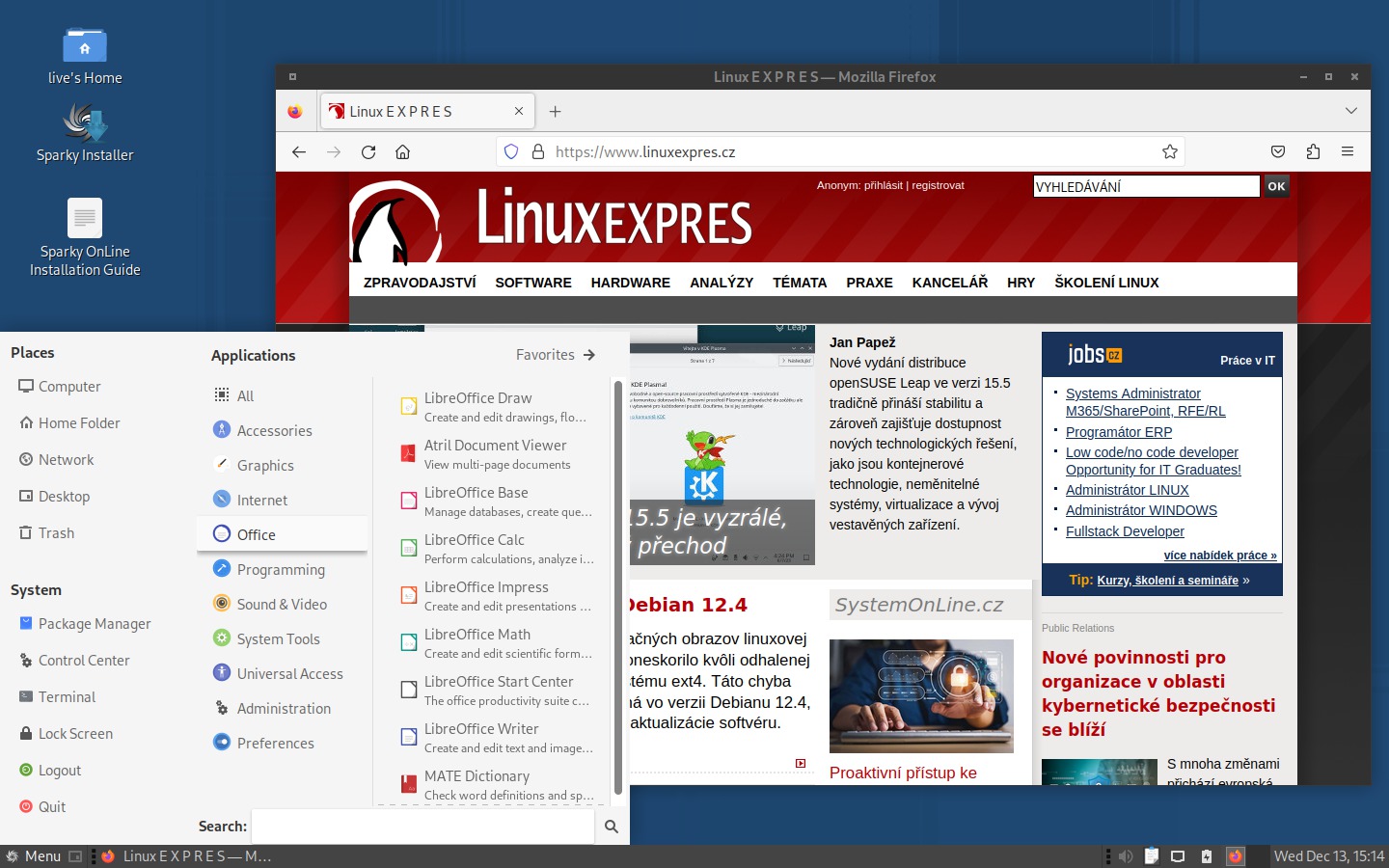Open Terminal from System list
The width and height of the screenshot is (1389, 868).
(x=57, y=696)
